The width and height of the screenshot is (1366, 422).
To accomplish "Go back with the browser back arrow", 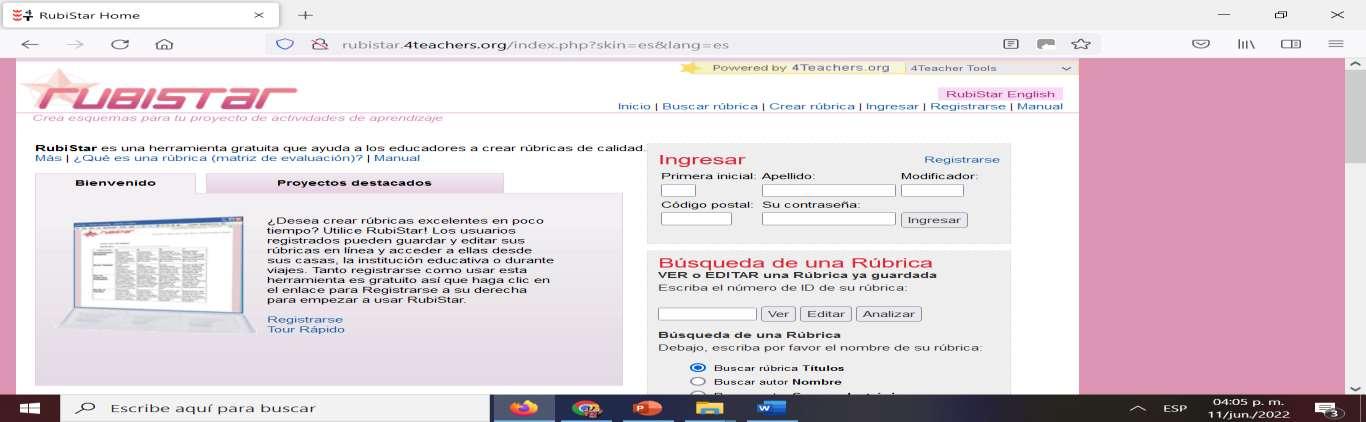I will [x=30, y=44].
